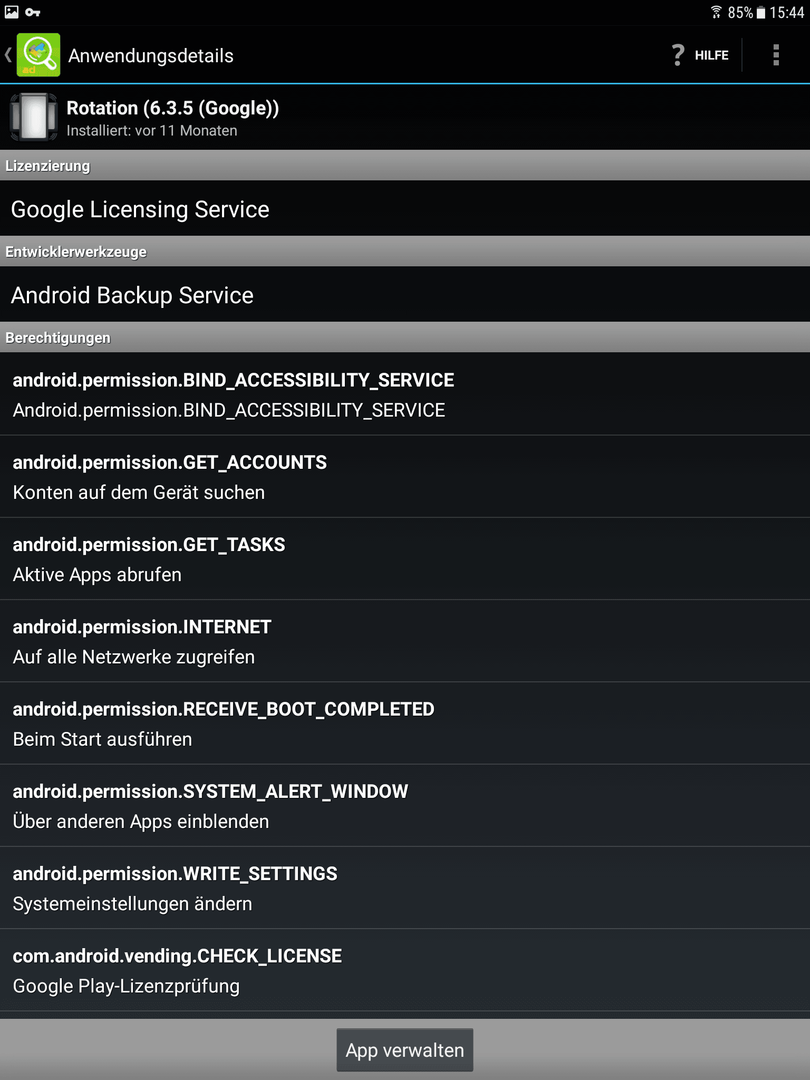Image resolution: width=810 pixels, height=1080 pixels.
Task: Open Android Backup Service entry
Action: click(405, 295)
